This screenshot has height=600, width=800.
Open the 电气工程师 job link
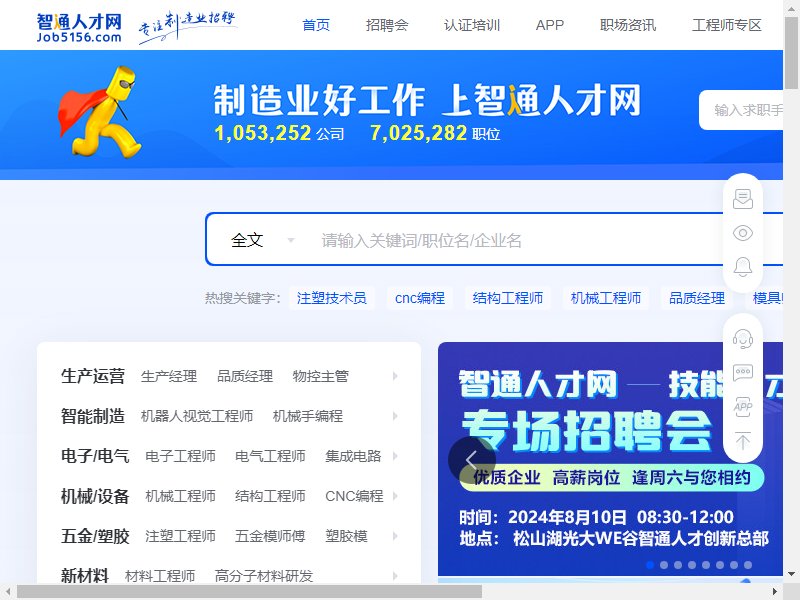[x=270, y=456]
